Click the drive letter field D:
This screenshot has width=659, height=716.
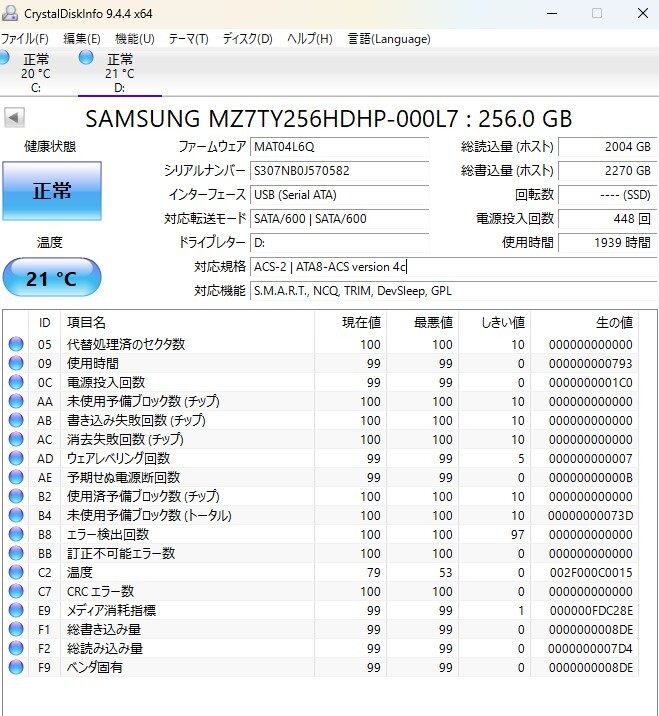[x=339, y=243]
